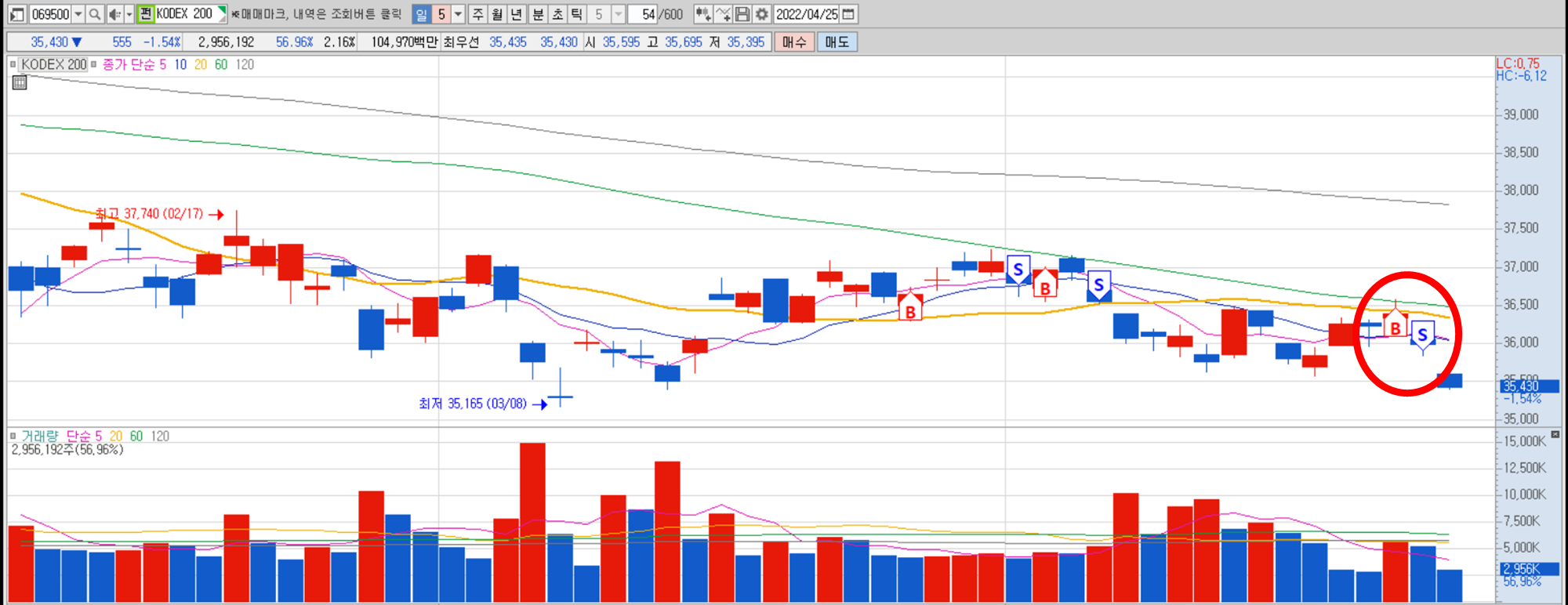Open the dropdown arrow beside speaker icon
1568x605 pixels.
(129, 14)
